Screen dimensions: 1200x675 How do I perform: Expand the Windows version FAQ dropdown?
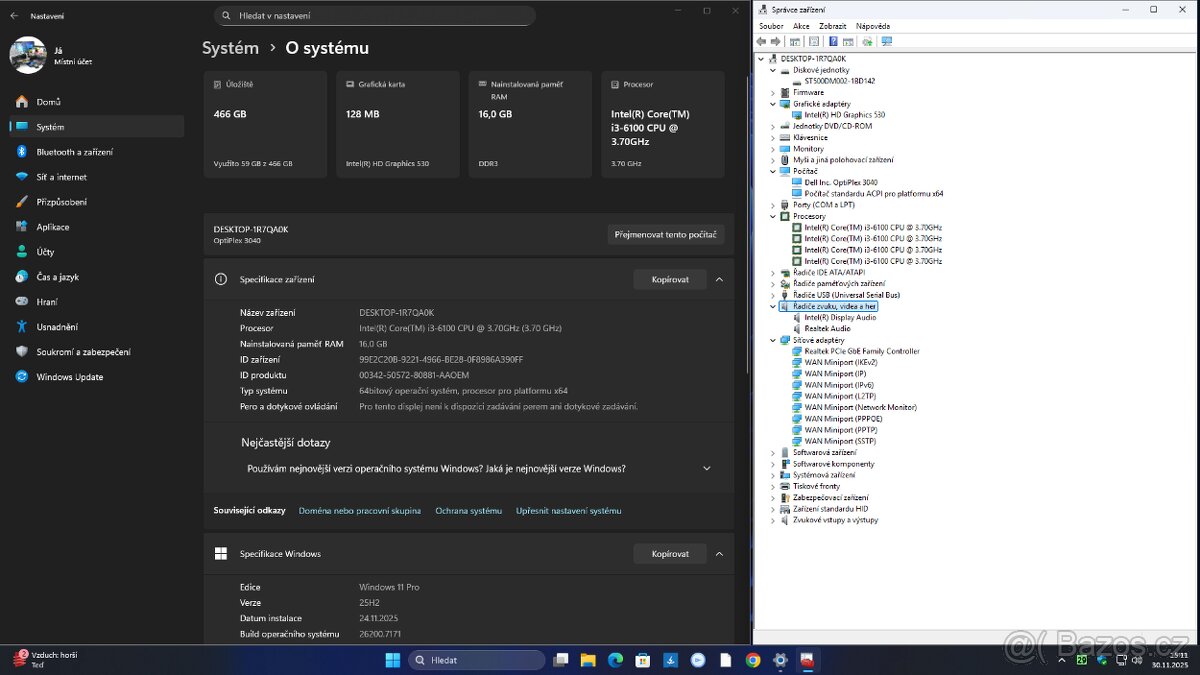706,467
